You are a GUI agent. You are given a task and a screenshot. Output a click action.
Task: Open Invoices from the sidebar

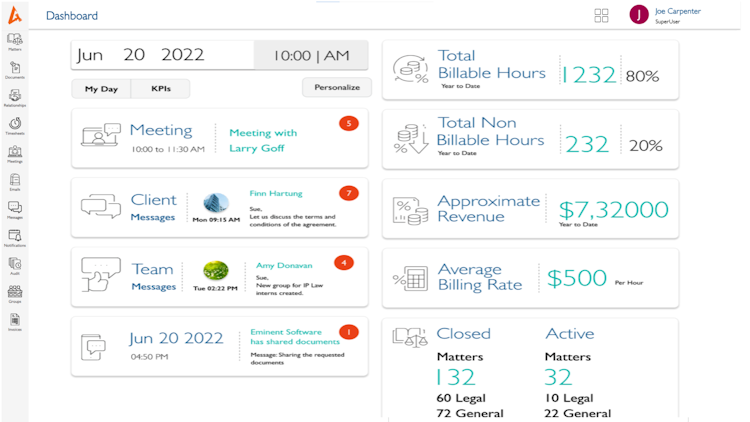(15, 321)
